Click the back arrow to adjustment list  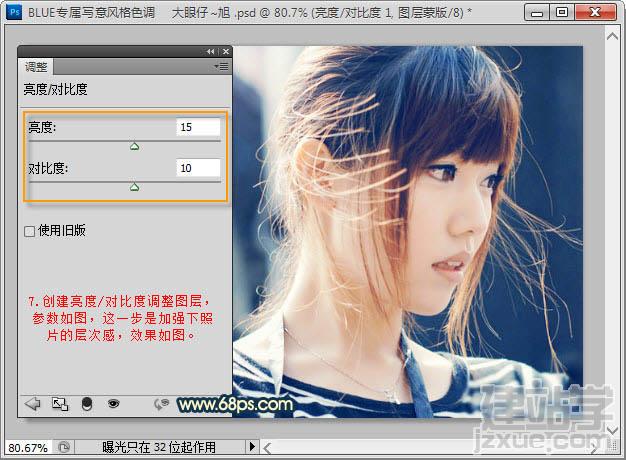(x=32, y=404)
